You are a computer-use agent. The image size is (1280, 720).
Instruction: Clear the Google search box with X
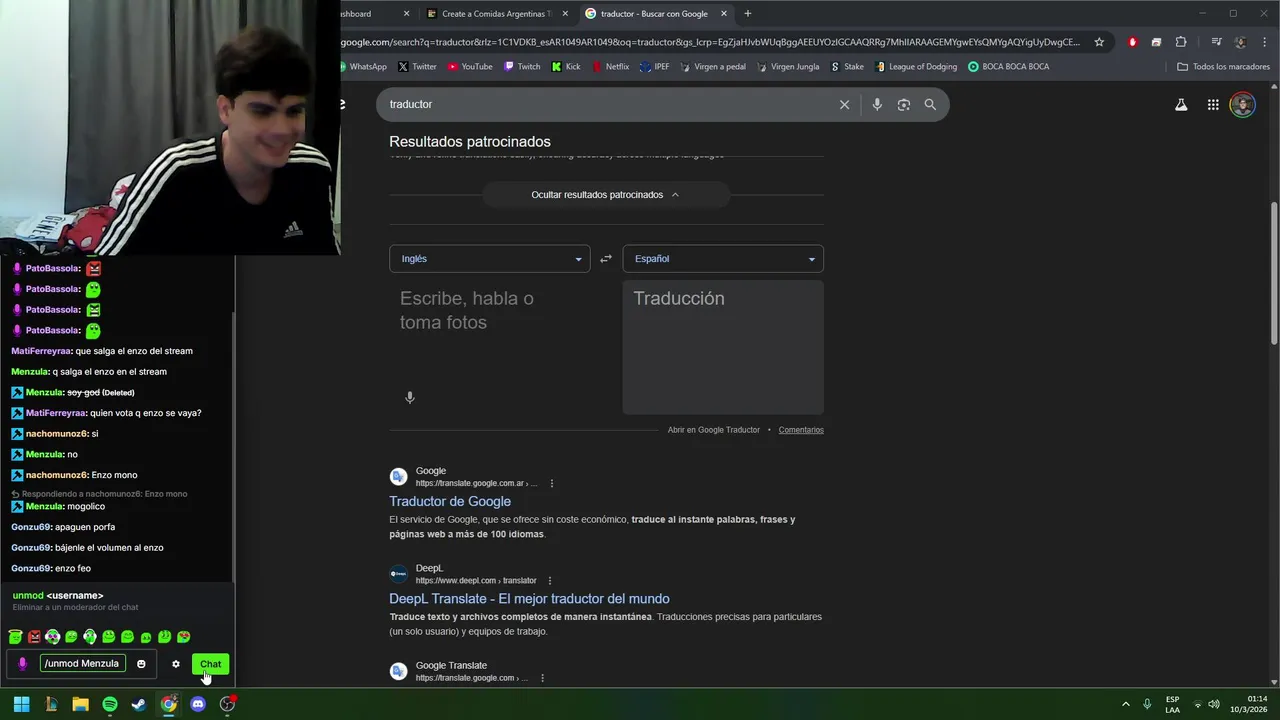coord(844,104)
